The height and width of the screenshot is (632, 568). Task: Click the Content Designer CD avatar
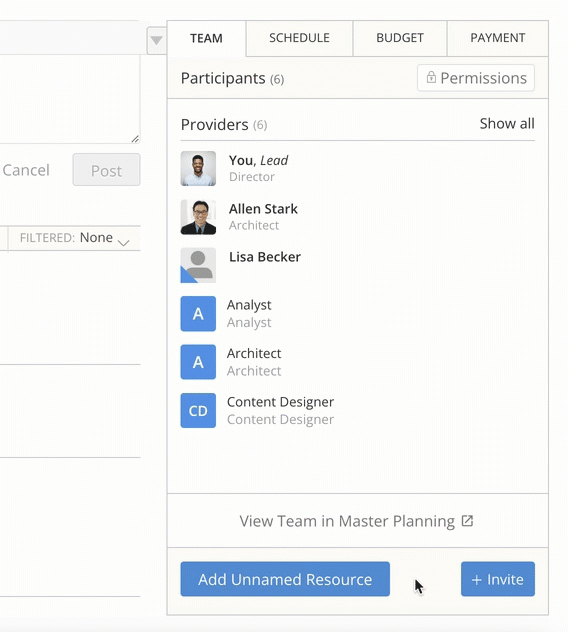[198, 410]
